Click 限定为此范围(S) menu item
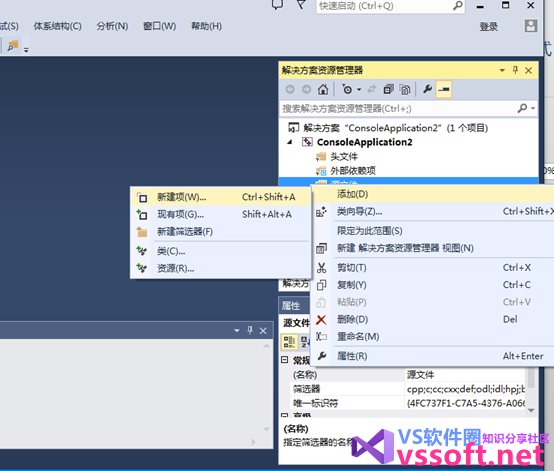 pos(432,231)
